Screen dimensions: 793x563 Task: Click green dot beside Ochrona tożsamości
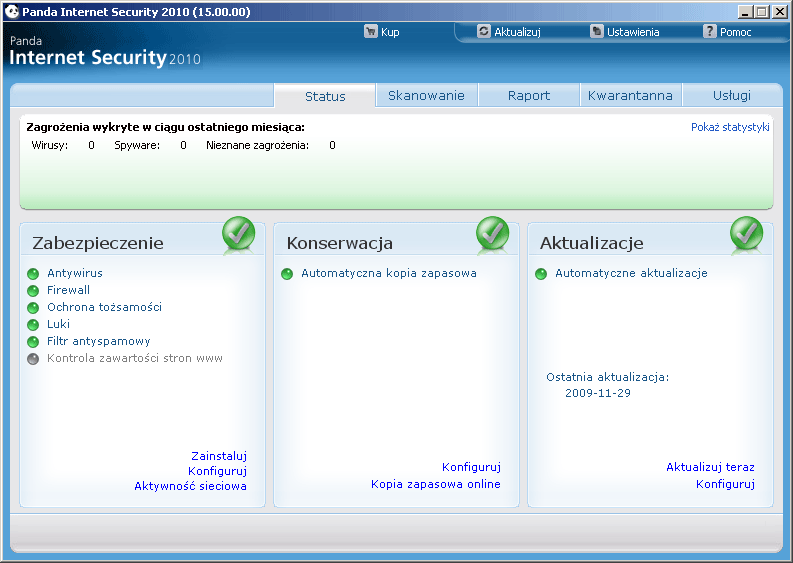pos(33,308)
